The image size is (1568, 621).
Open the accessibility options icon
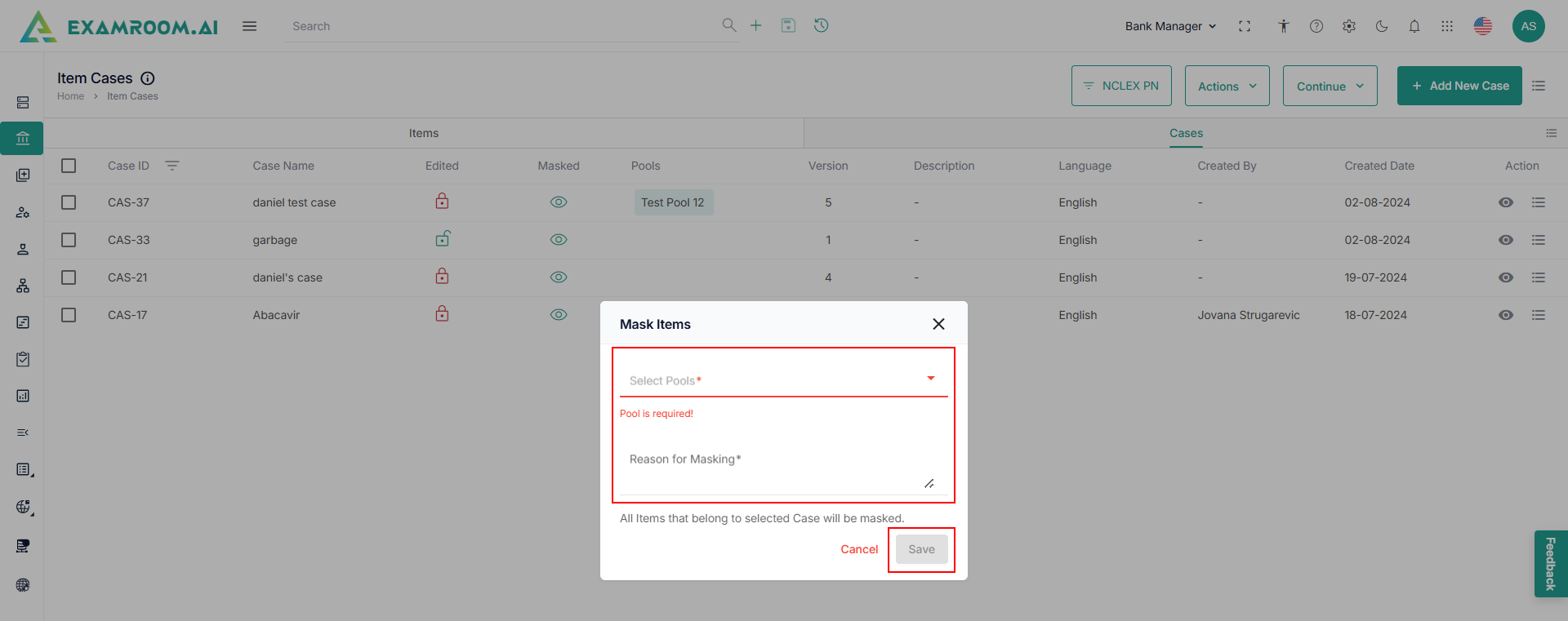coord(1284,26)
